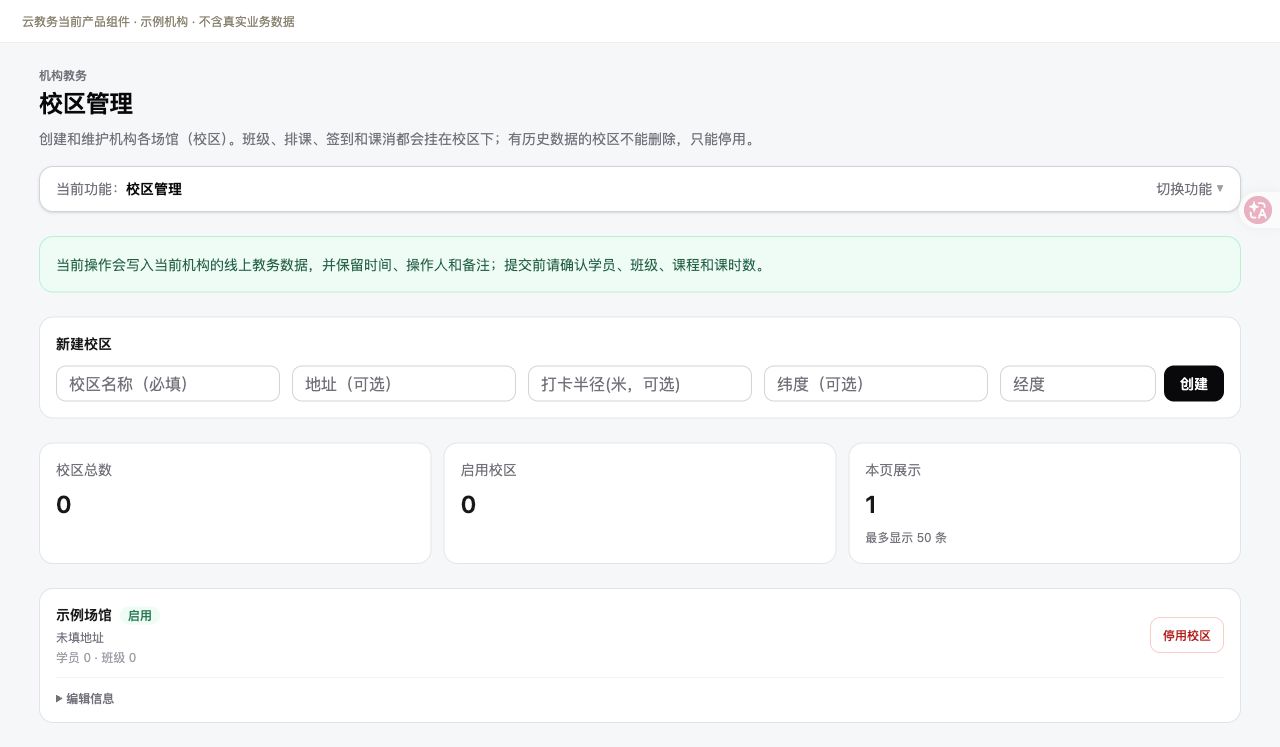This screenshot has height=747, width=1280.
Task: Click the 未填地址 text
Action: (x=80, y=638)
